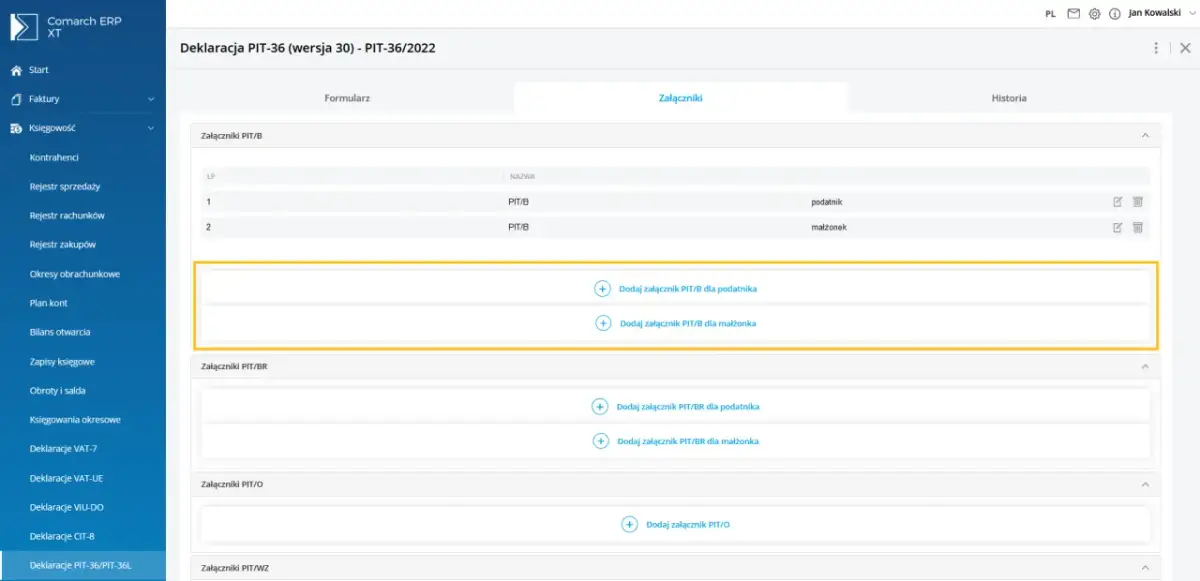Delete PIT/B attachment for małżonek
Image resolution: width=1200 pixels, height=581 pixels.
point(1137,227)
